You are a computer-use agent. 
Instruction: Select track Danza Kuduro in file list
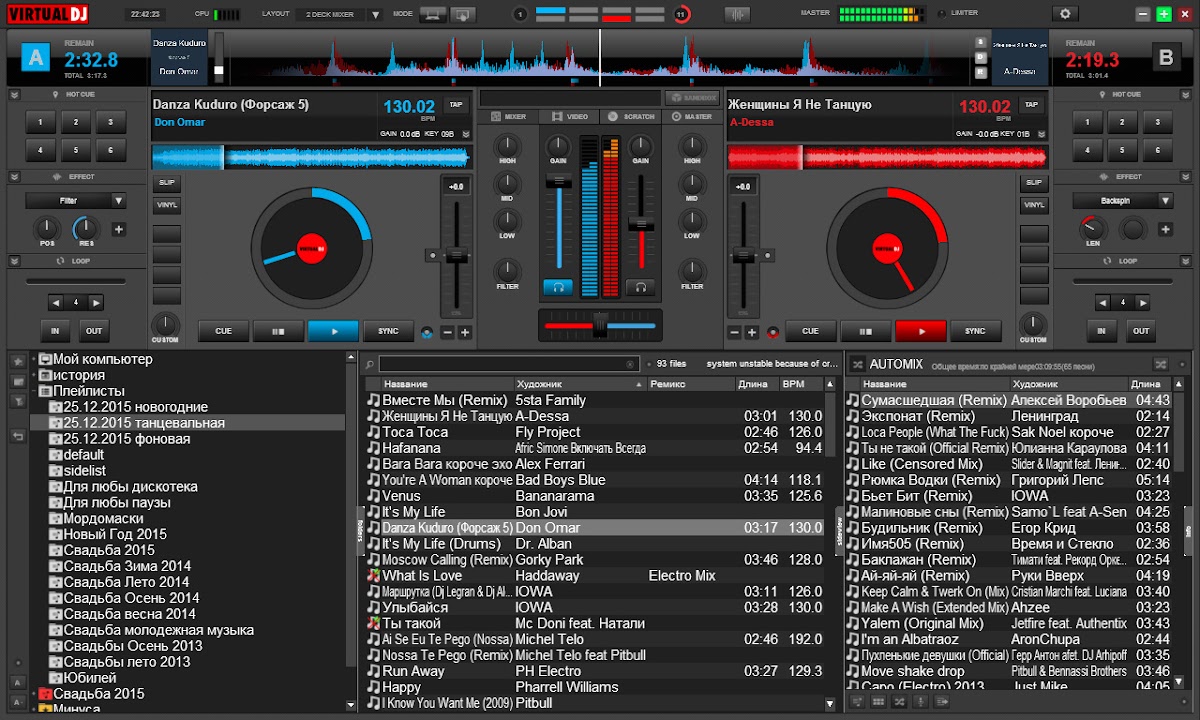coord(597,527)
